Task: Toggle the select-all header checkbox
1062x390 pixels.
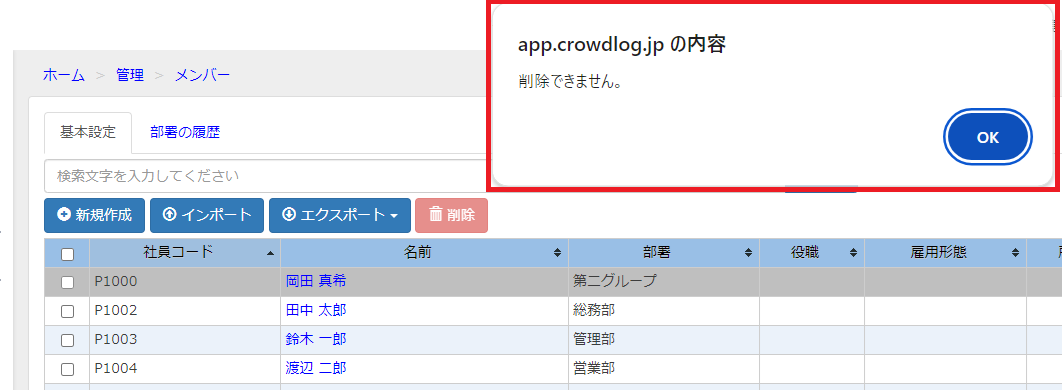Action: 67,255
